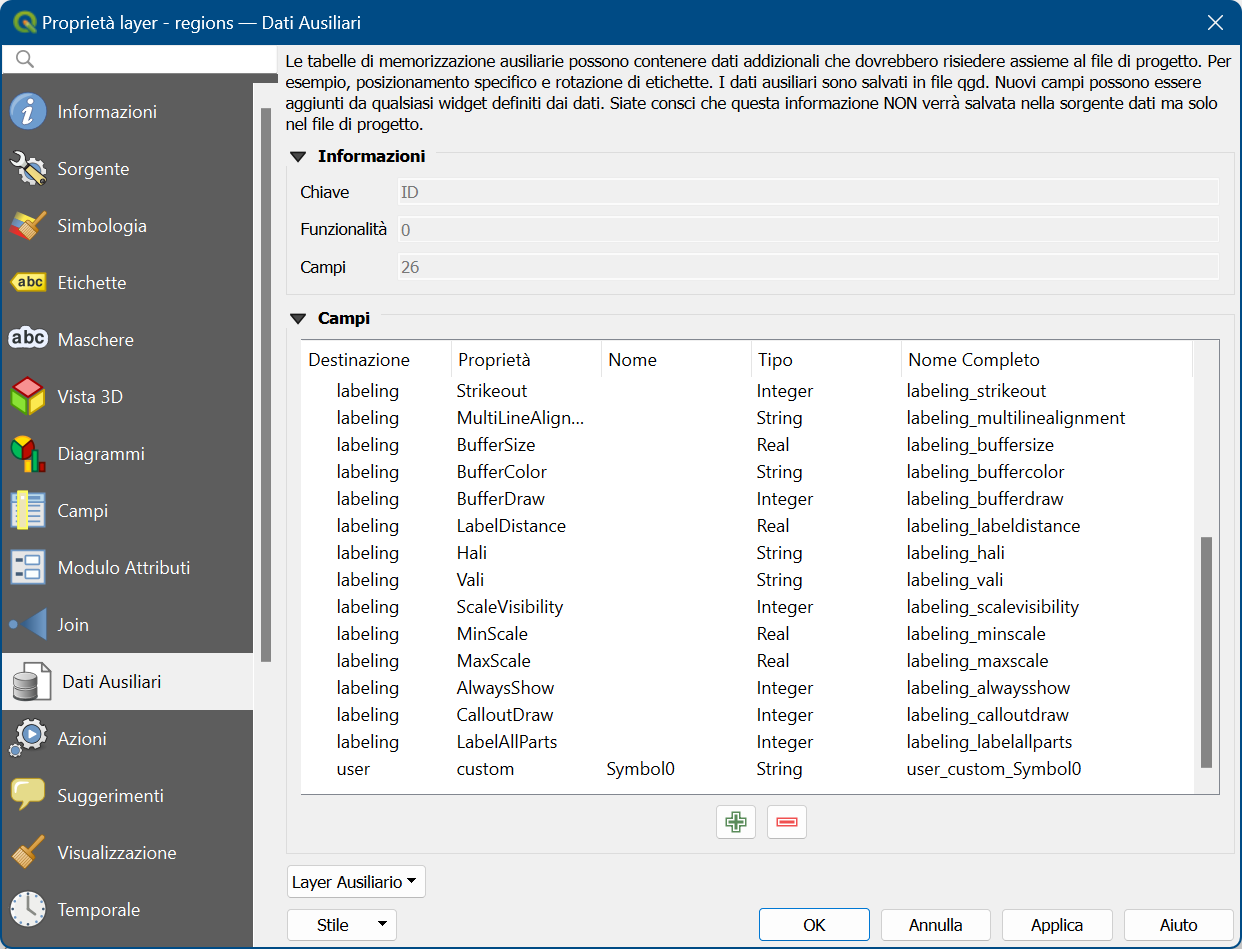The image size is (1242, 949).
Task: Click red minus remove field icon
Action: point(787,822)
